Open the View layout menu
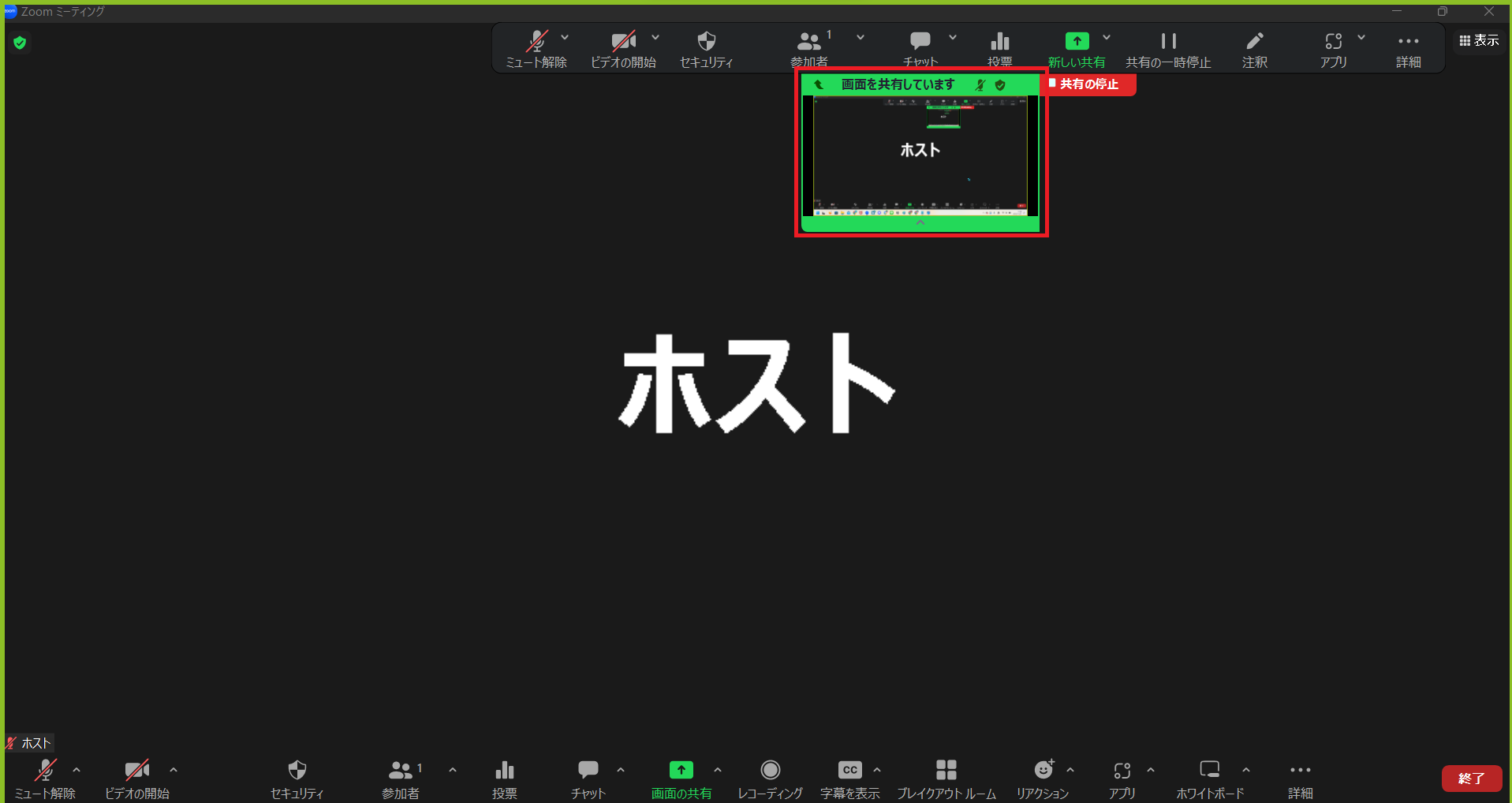The width and height of the screenshot is (1512, 803). pos(1479,40)
